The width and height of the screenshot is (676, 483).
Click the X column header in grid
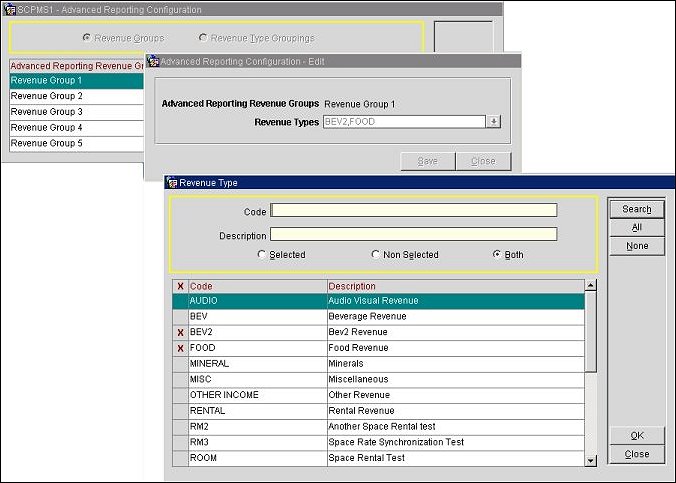tap(180, 286)
